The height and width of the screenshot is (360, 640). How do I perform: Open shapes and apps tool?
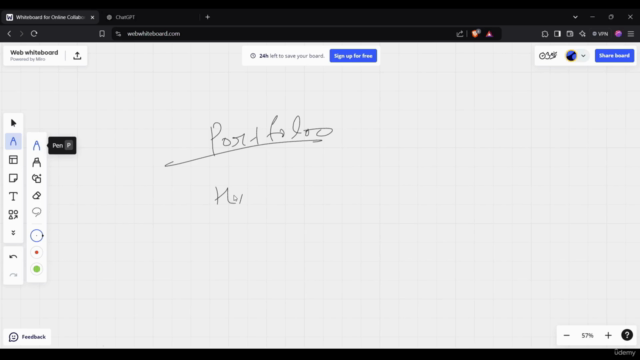click(x=13, y=215)
